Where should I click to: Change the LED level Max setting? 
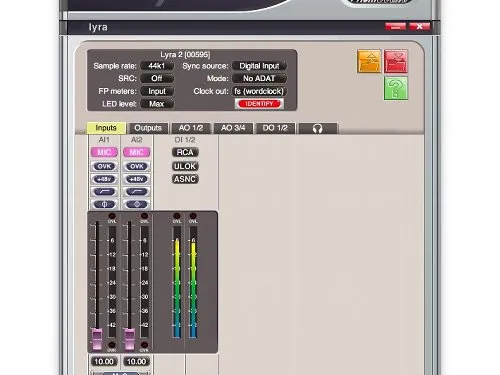point(157,104)
